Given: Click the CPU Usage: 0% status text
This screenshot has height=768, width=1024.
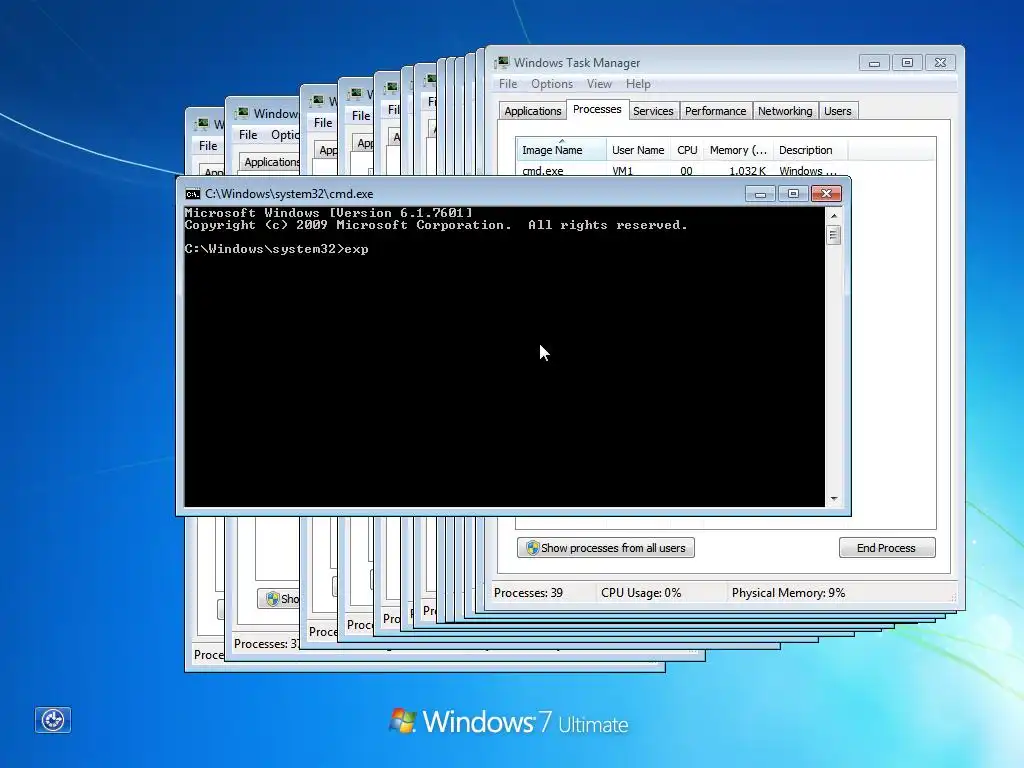Looking at the screenshot, I should click(x=641, y=593).
